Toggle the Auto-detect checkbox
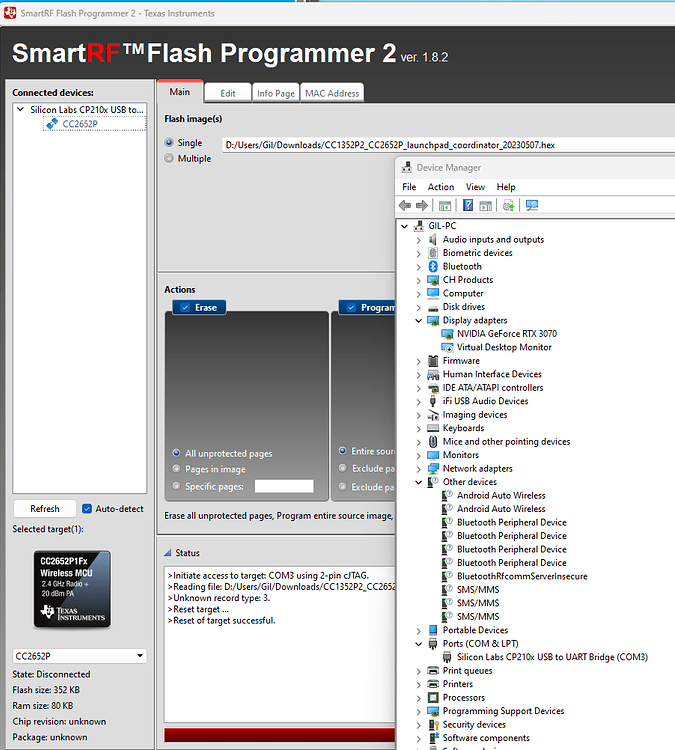The width and height of the screenshot is (675, 750). click(x=87, y=508)
